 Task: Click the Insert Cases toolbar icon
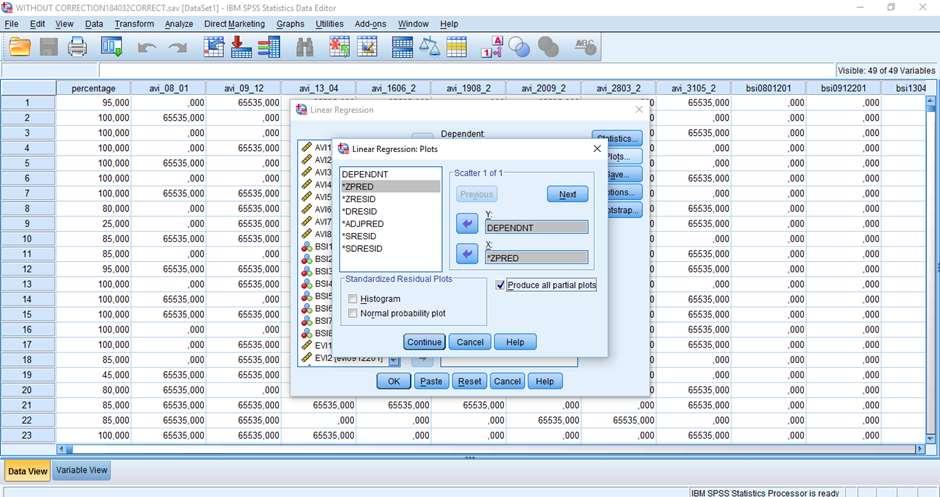pyautogui.click(x=339, y=47)
